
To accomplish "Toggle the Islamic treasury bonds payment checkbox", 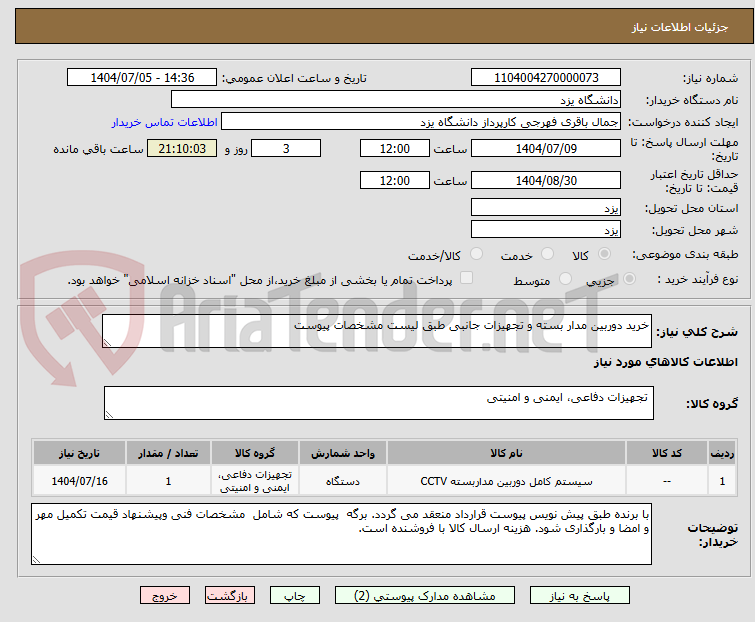I will click(x=467, y=278).
